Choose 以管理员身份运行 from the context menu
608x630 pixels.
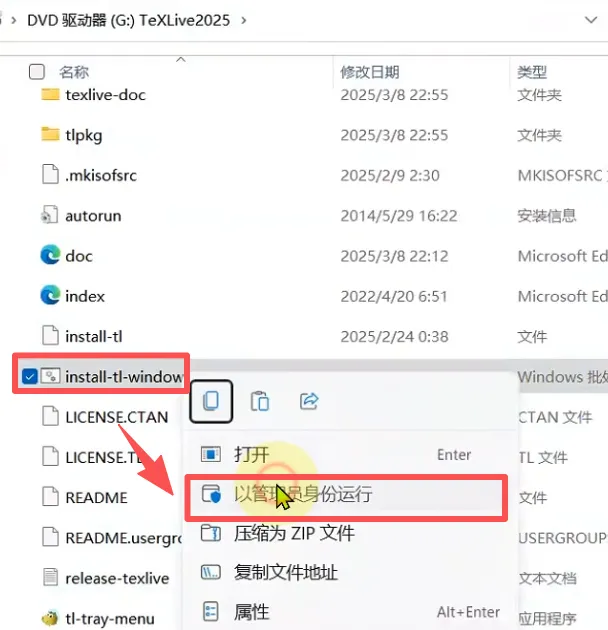(x=346, y=494)
